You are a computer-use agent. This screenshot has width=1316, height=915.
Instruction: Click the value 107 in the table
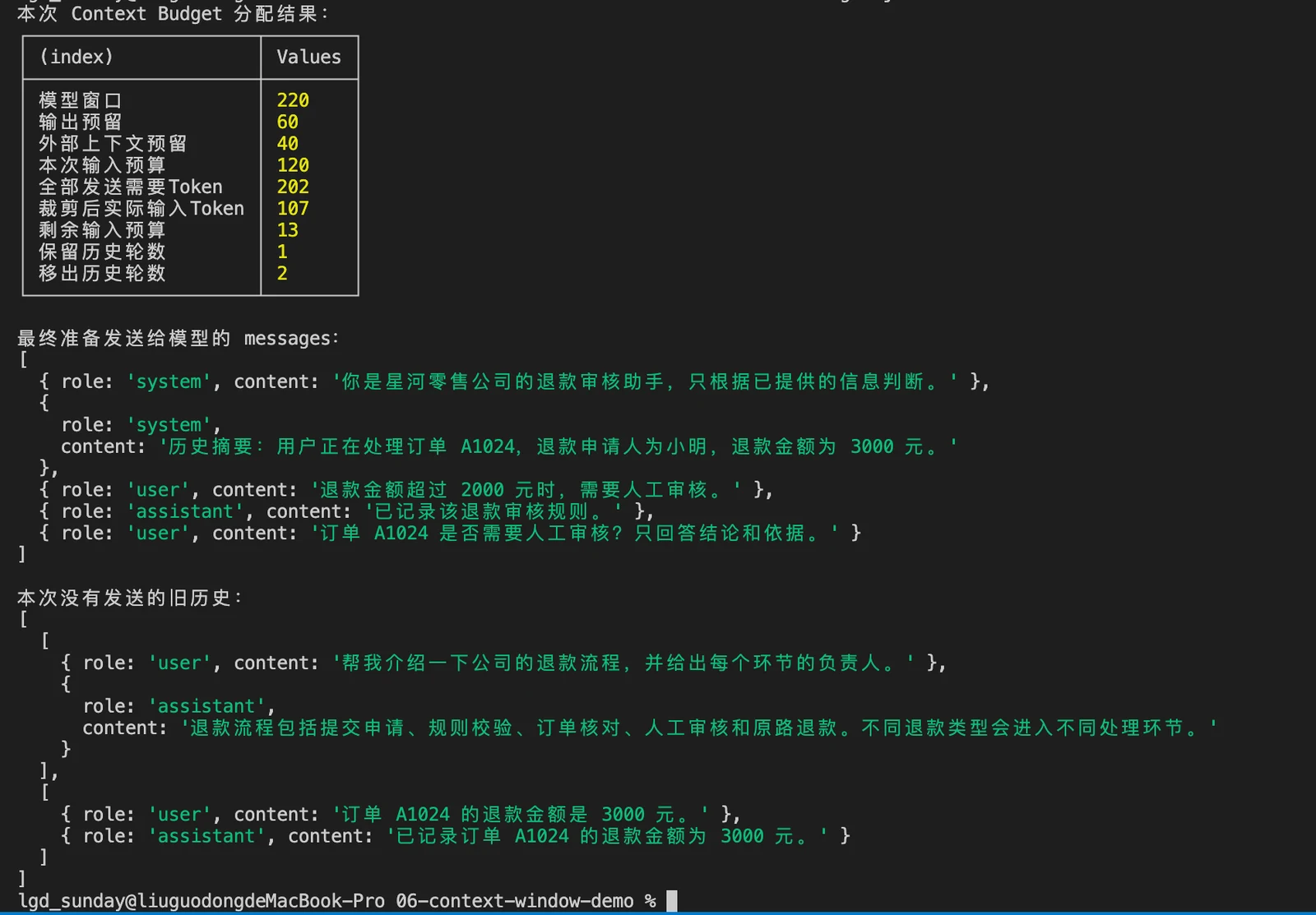[x=293, y=208]
